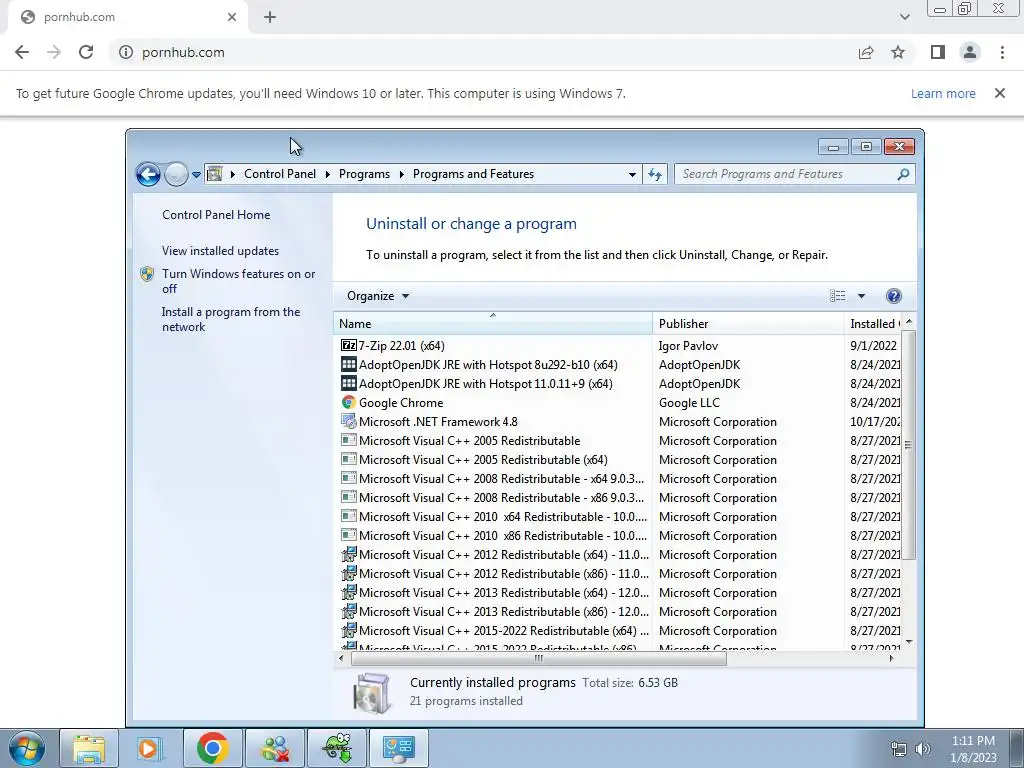
Task: Select Visual C++ 2012 Redistributable (x64) entry
Action: coord(494,554)
